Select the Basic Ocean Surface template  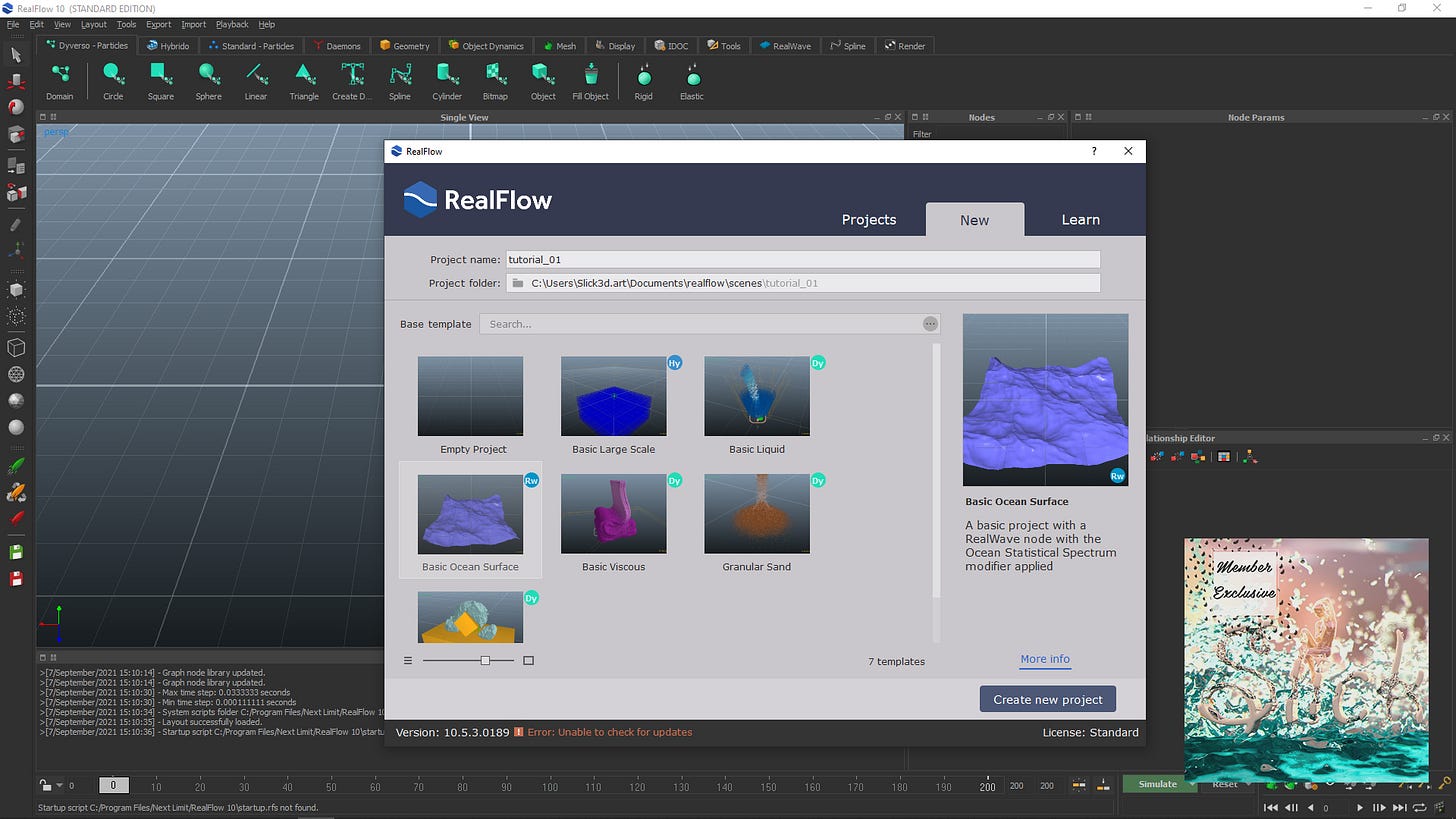pos(470,520)
